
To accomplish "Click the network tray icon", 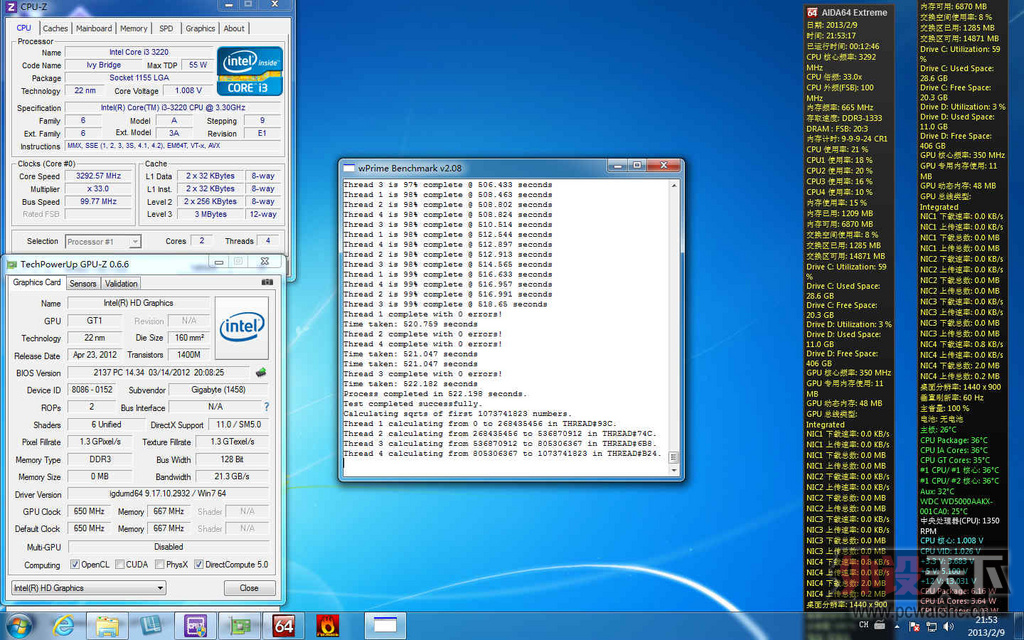I will click(931, 626).
